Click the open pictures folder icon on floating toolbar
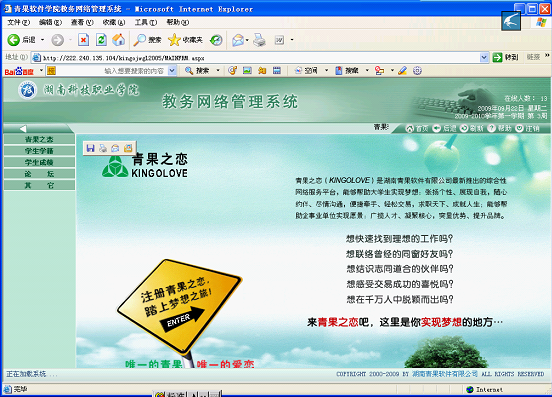 128,148
